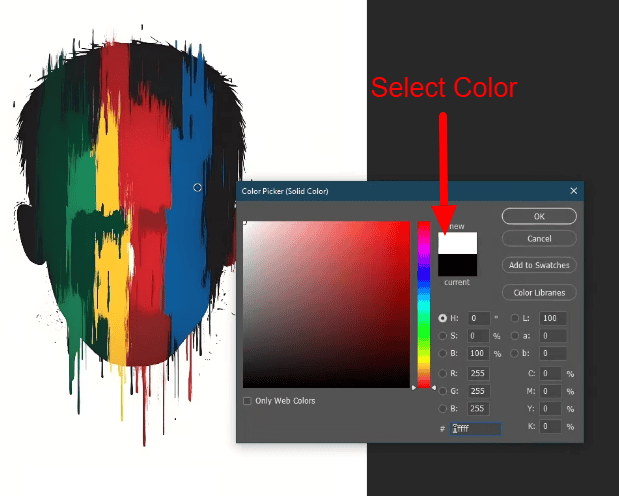Choose the G (green) radio button
This screenshot has height=496, width=619.
[443, 390]
